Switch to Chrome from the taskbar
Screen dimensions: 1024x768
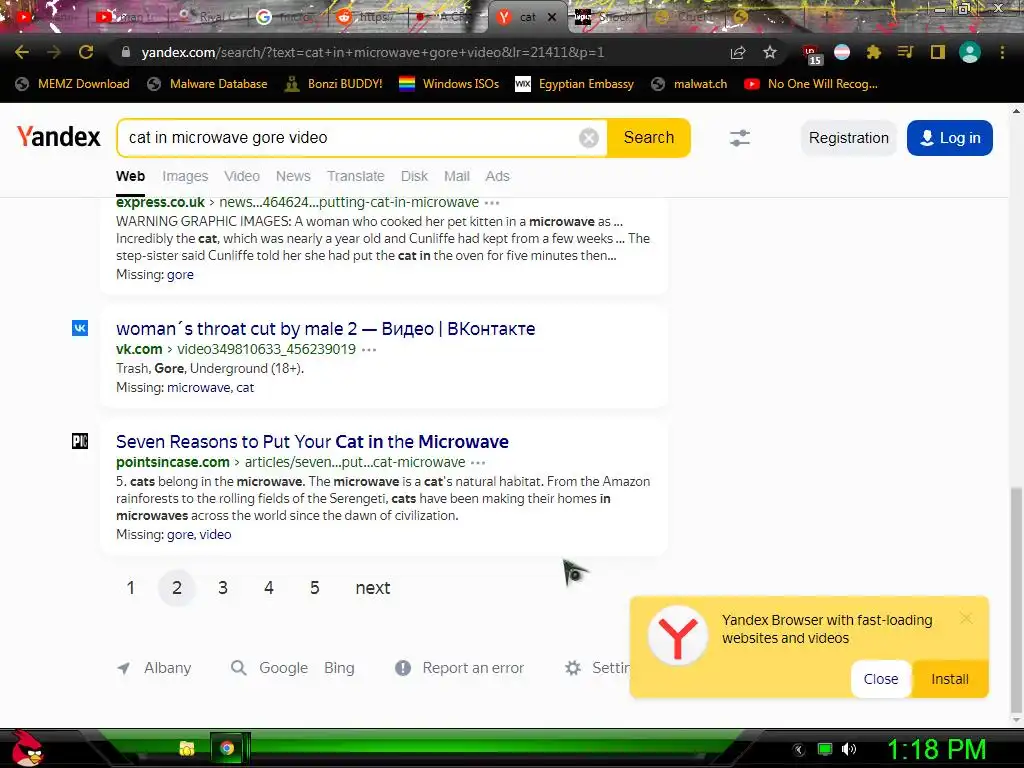[x=227, y=748]
